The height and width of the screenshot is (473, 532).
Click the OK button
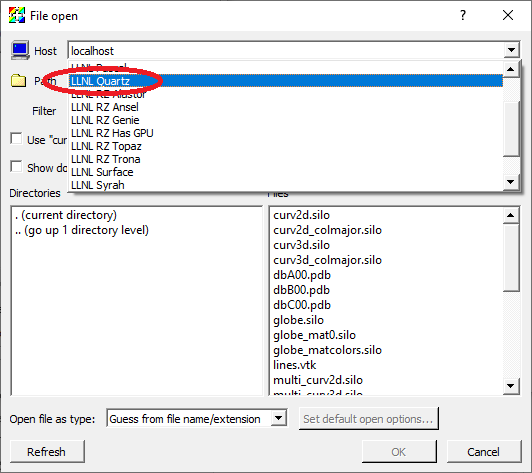[x=399, y=452]
